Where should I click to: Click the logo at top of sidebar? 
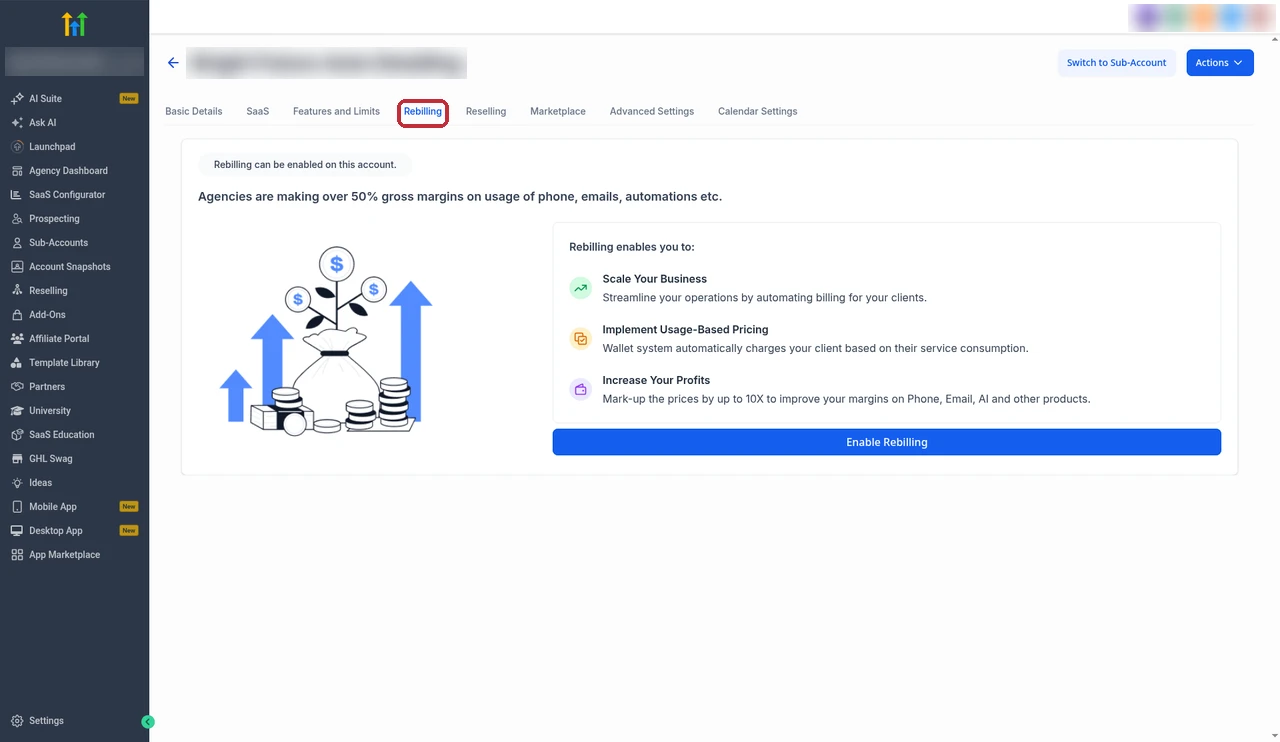[x=74, y=24]
